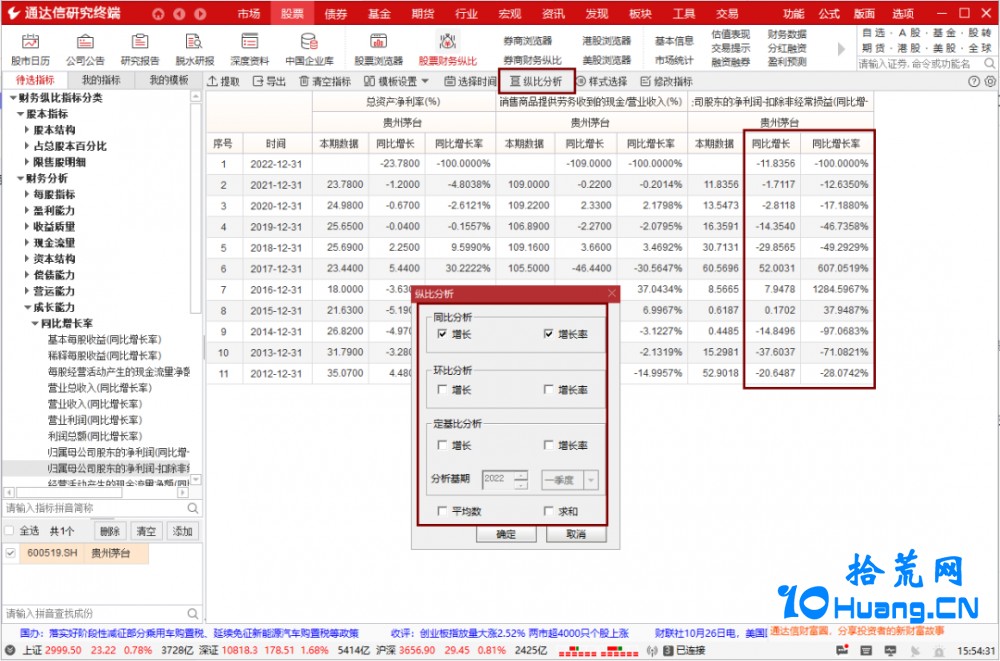The image size is (1000, 661).
Task: Check the 求和 checkbox
Action: 548,510
